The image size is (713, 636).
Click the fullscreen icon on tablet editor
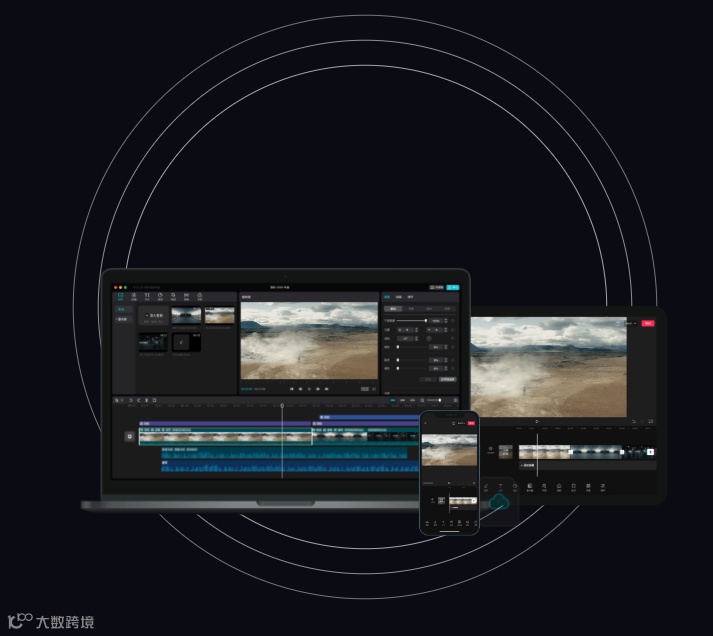pos(651,421)
